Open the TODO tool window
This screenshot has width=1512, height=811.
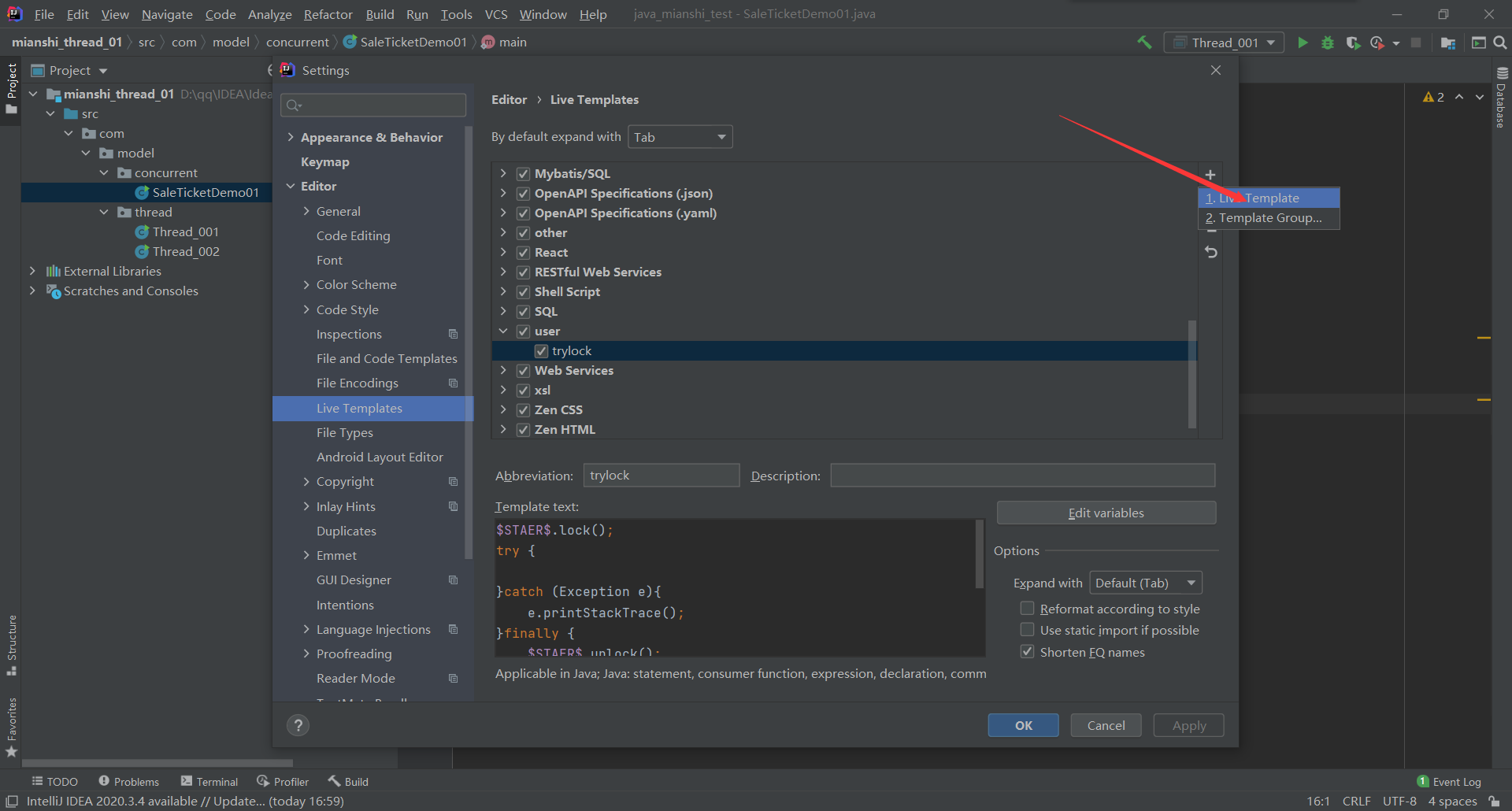point(54,782)
